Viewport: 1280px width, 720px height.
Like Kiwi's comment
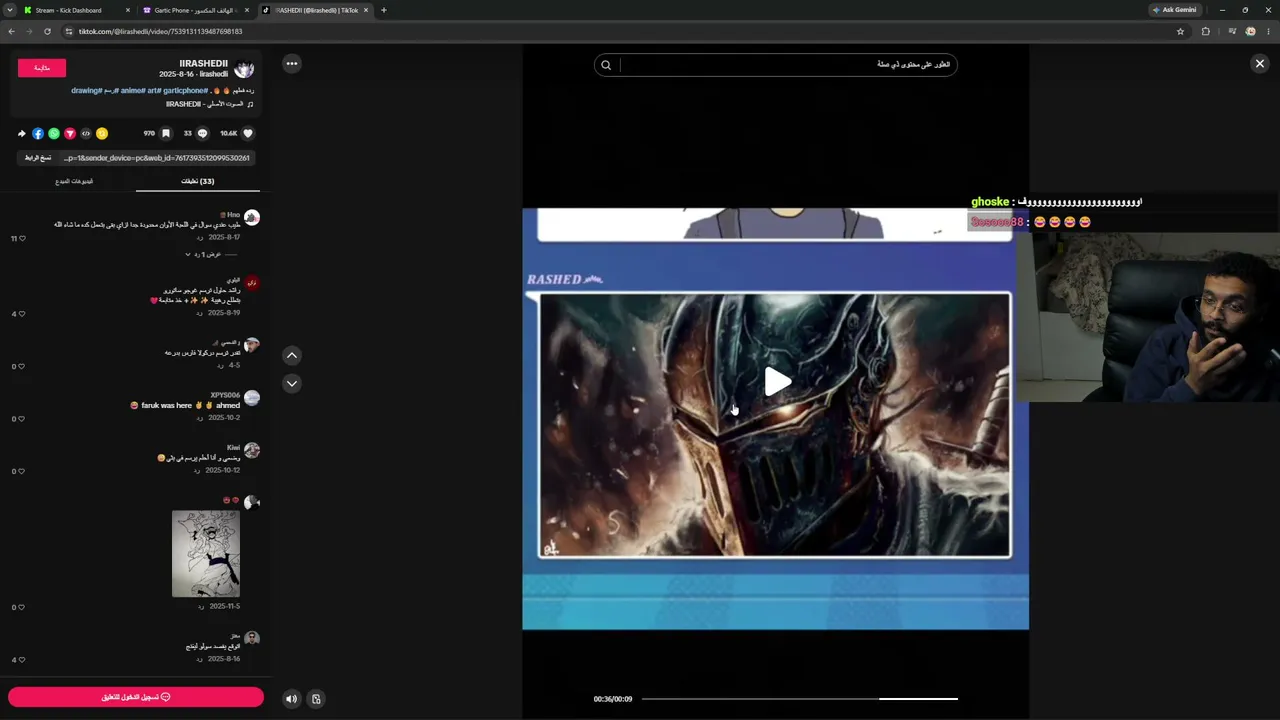point(21,471)
